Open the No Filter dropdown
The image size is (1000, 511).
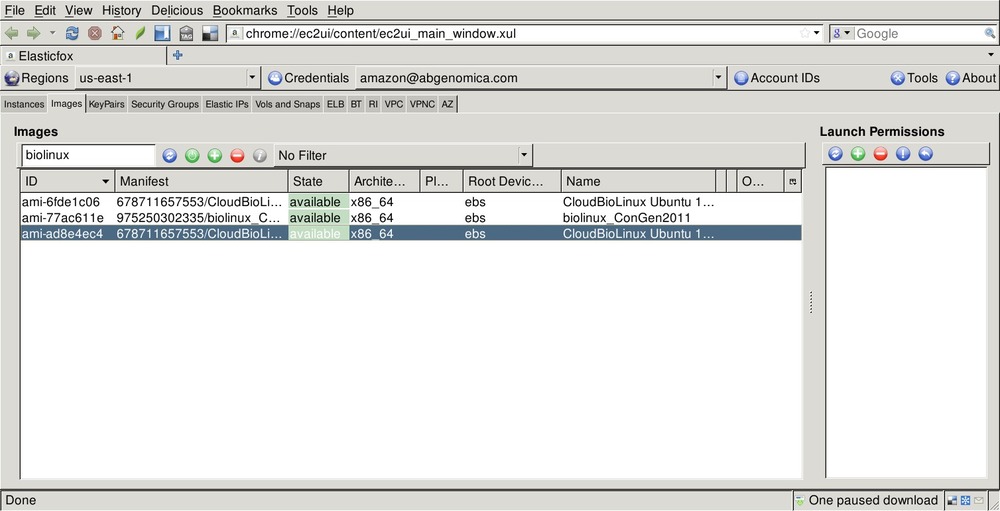[x=403, y=155]
